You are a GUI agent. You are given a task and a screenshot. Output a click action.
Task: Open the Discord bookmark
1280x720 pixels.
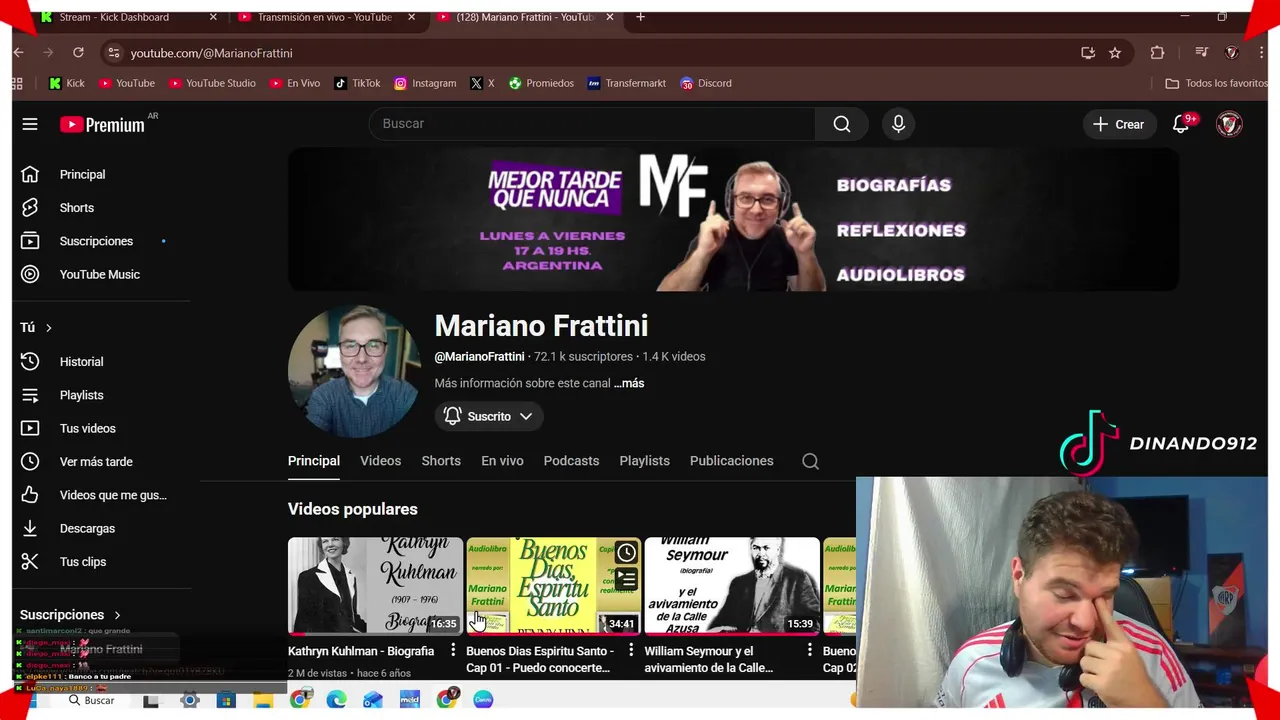pos(706,83)
